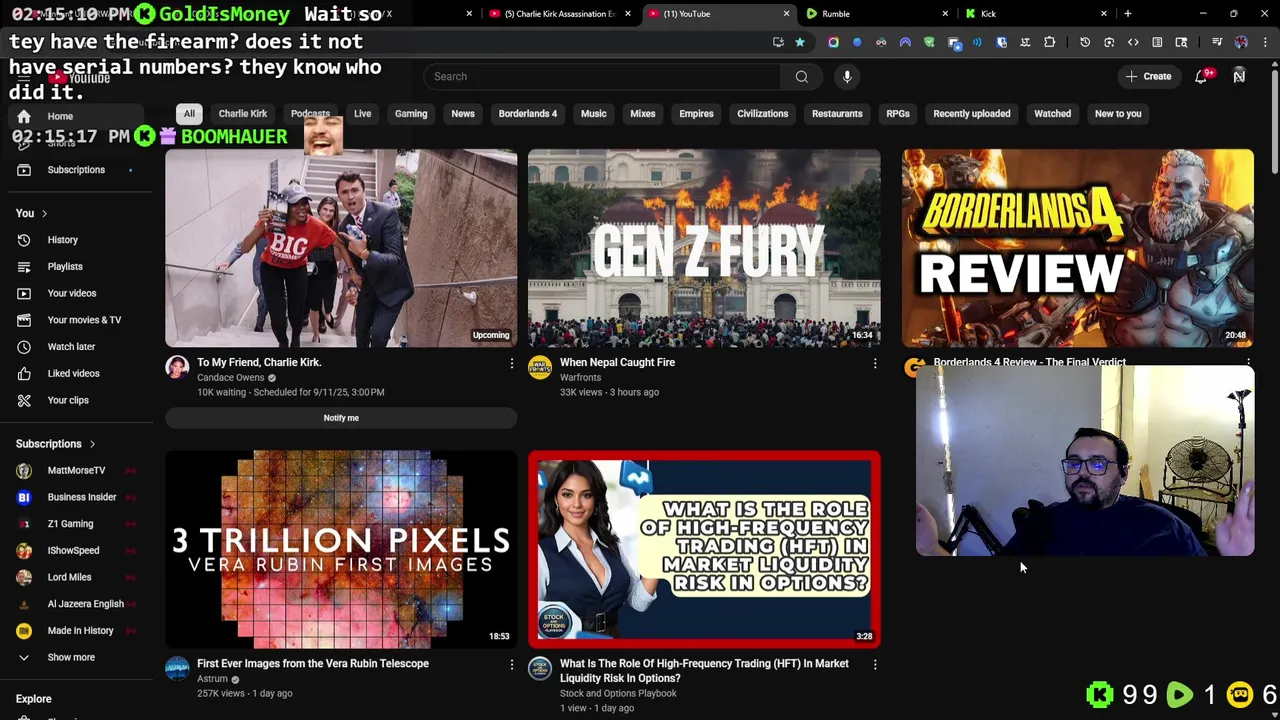Open the Explore section heading

[x=34, y=699]
